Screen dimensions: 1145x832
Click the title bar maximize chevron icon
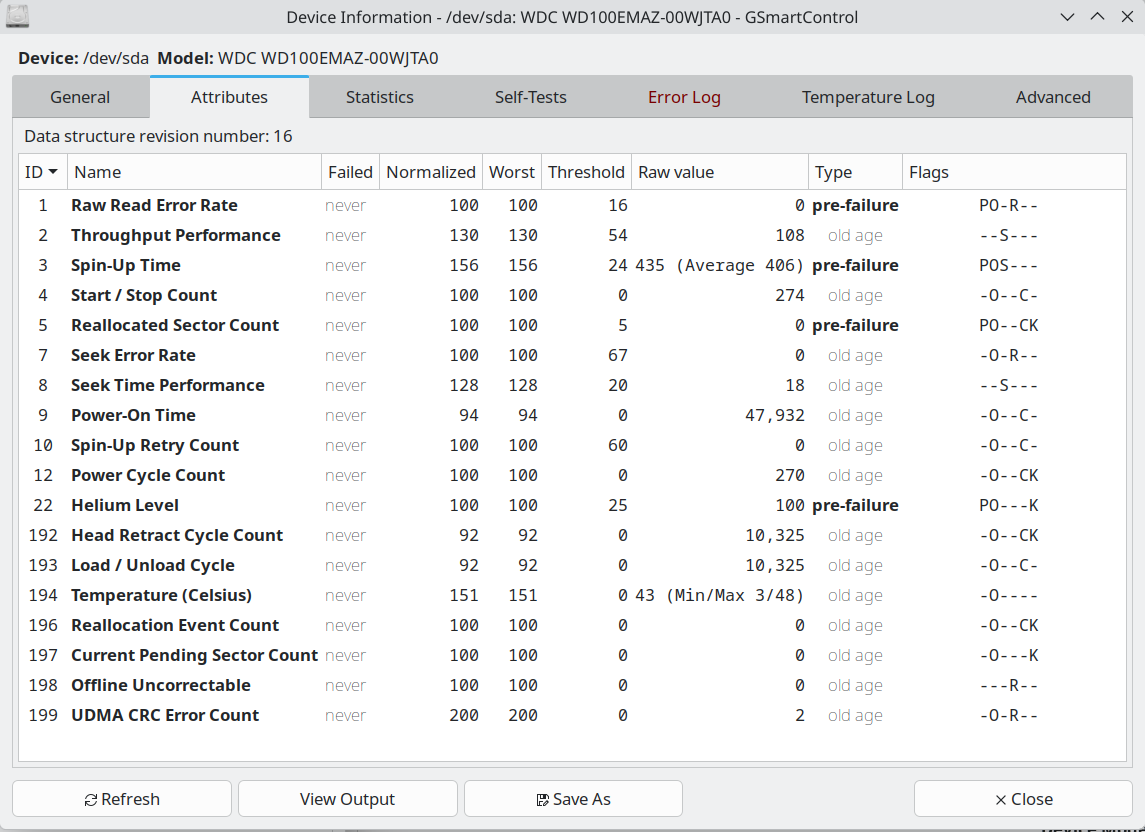tap(1097, 17)
